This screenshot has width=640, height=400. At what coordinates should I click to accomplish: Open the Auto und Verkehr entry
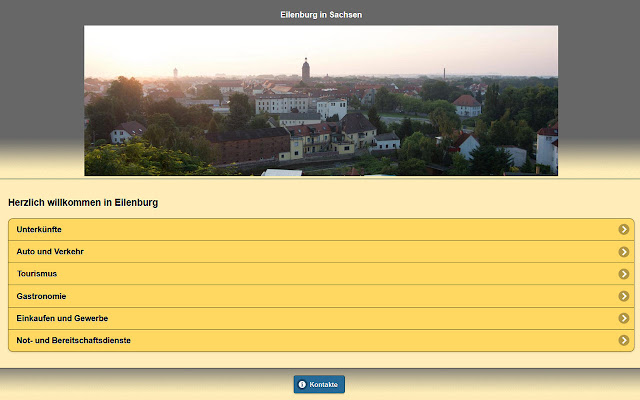[x=321, y=251]
